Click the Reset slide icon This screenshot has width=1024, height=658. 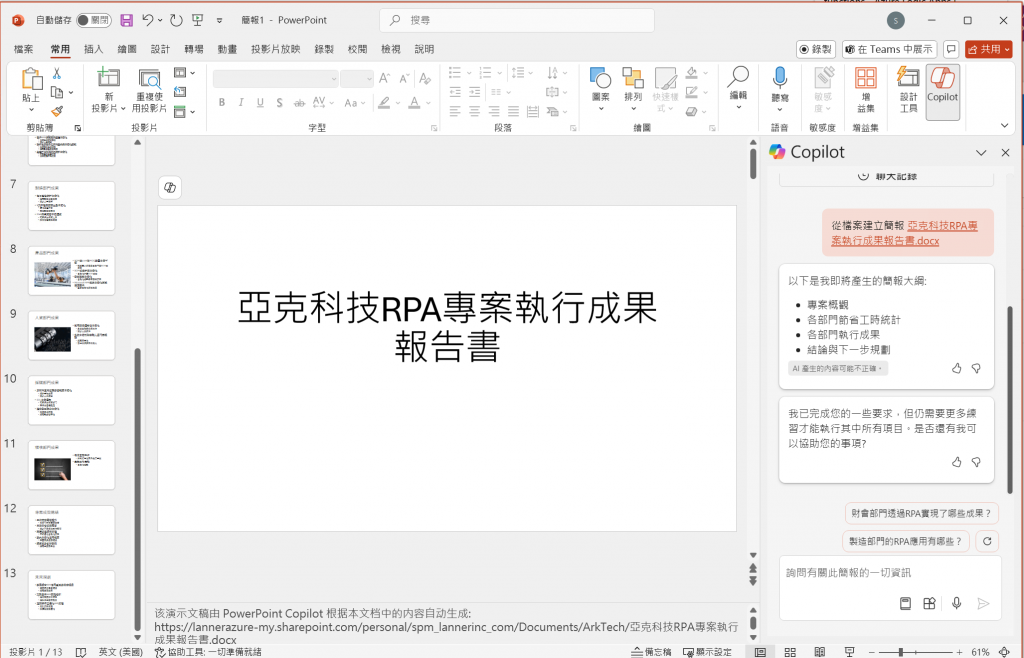(x=180, y=92)
